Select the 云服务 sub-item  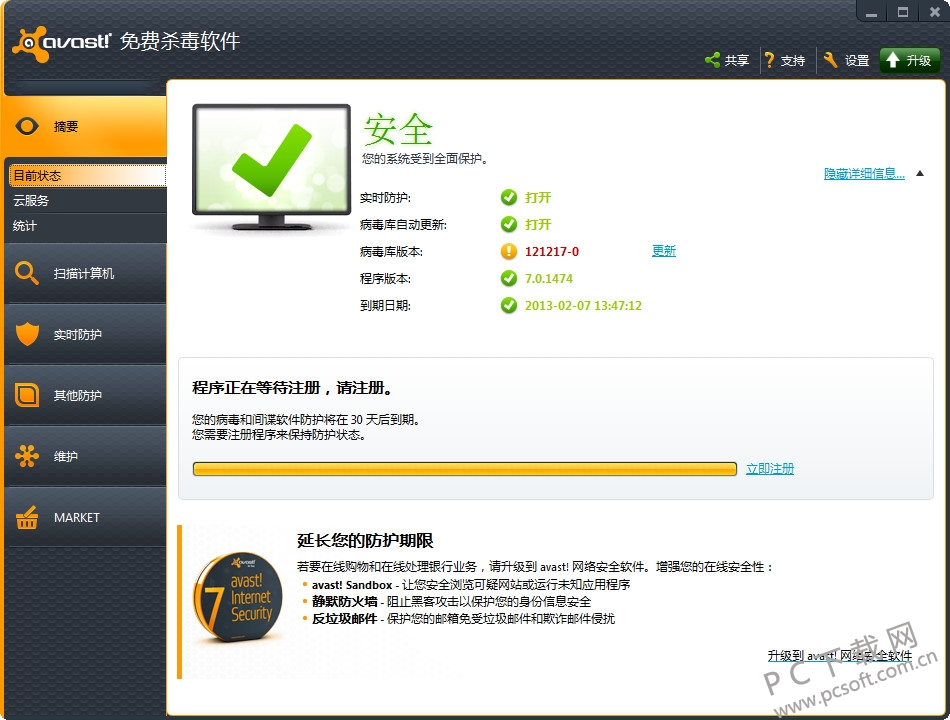pyautogui.click(x=85, y=201)
